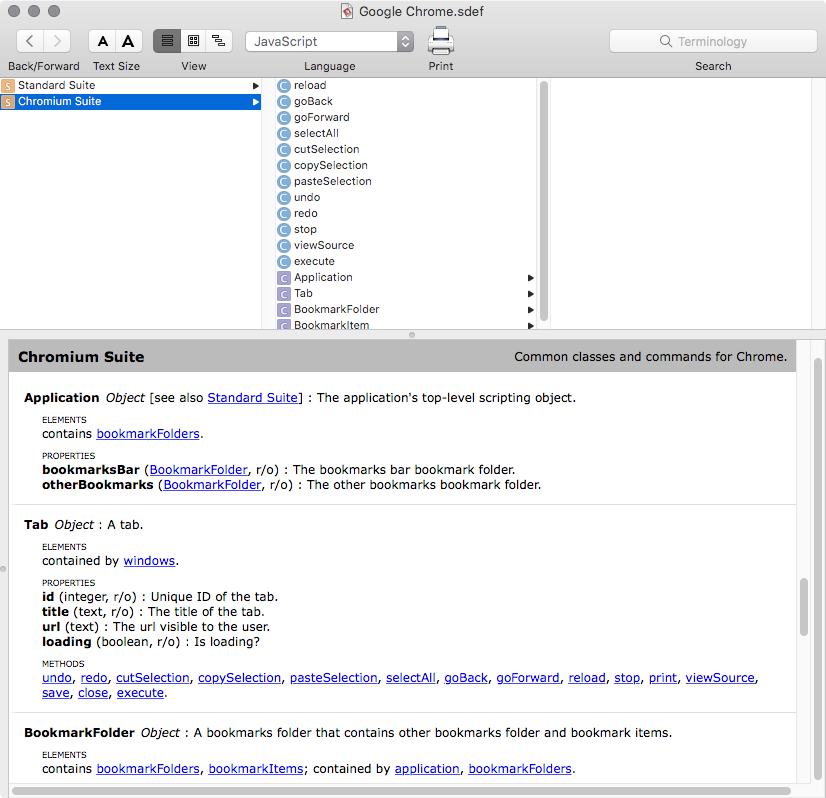Click the Print printer icon
The height and width of the screenshot is (798, 826).
pyautogui.click(x=440, y=41)
